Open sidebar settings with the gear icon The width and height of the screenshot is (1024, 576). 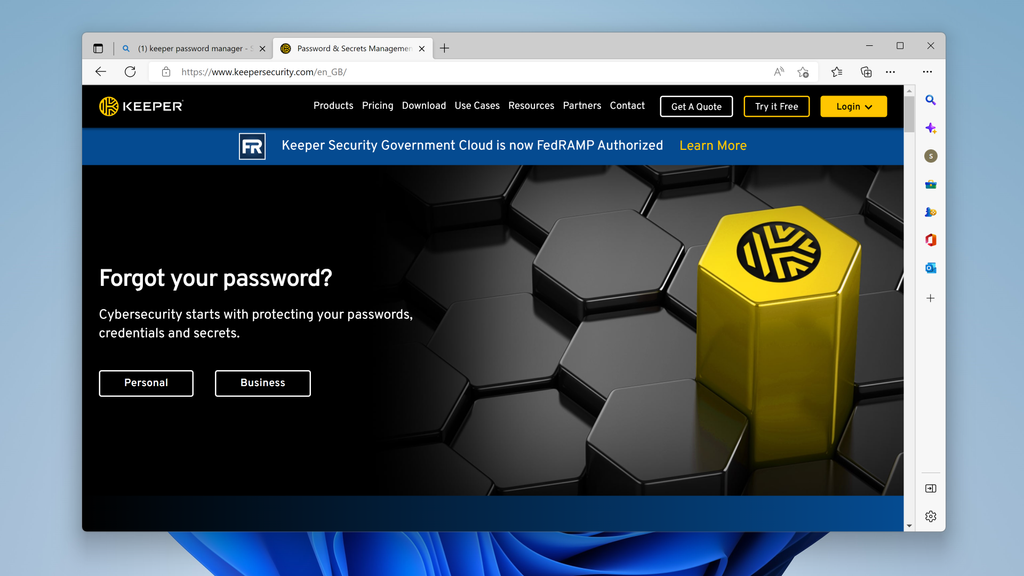pos(930,516)
